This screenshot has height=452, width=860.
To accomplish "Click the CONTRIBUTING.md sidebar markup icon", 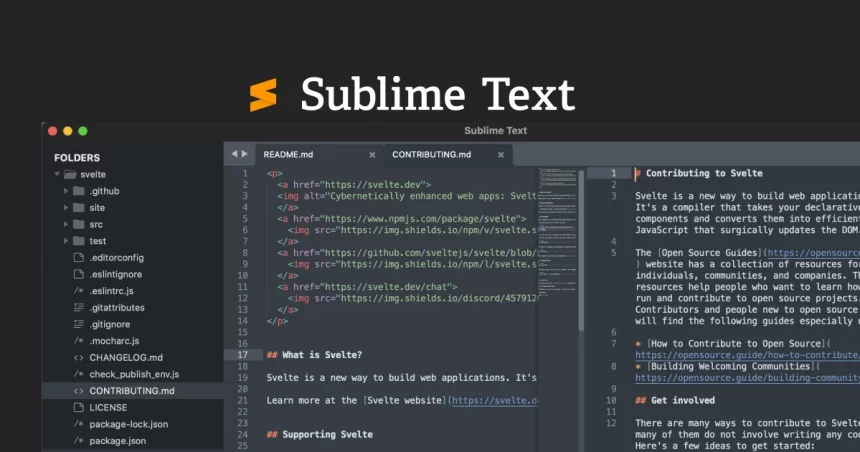I will pyautogui.click(x=78, y=391).
